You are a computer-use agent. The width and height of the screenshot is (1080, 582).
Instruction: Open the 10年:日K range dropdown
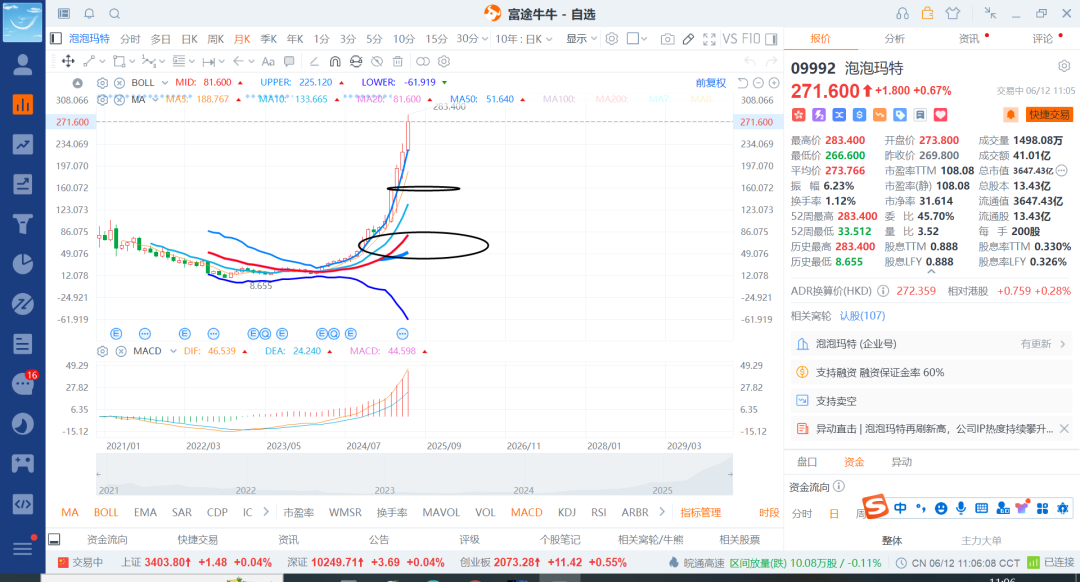coord(523,39)
